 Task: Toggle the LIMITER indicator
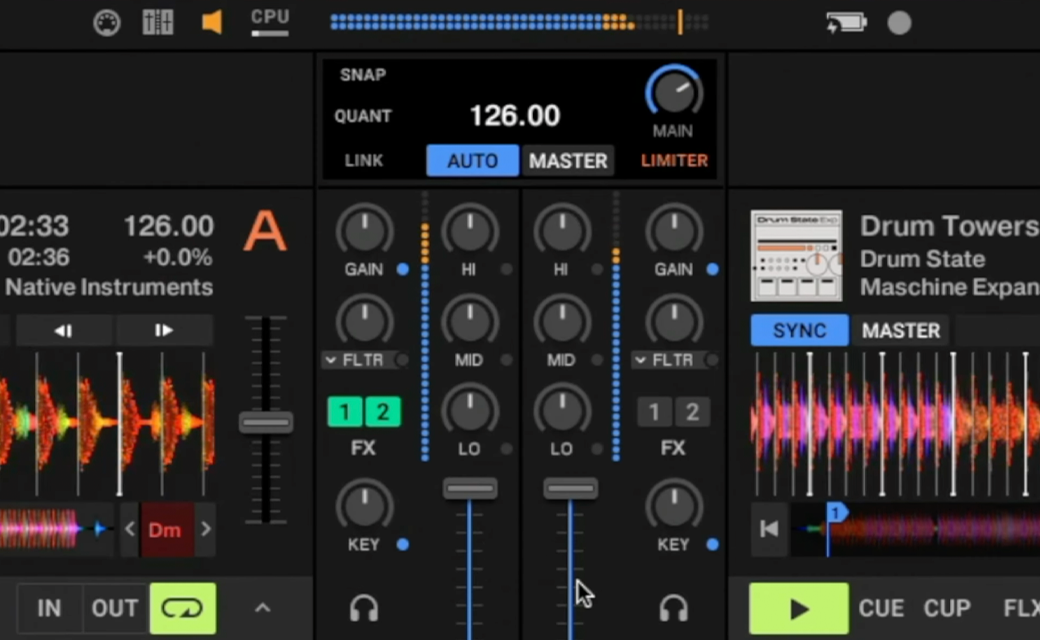(674, 160)
